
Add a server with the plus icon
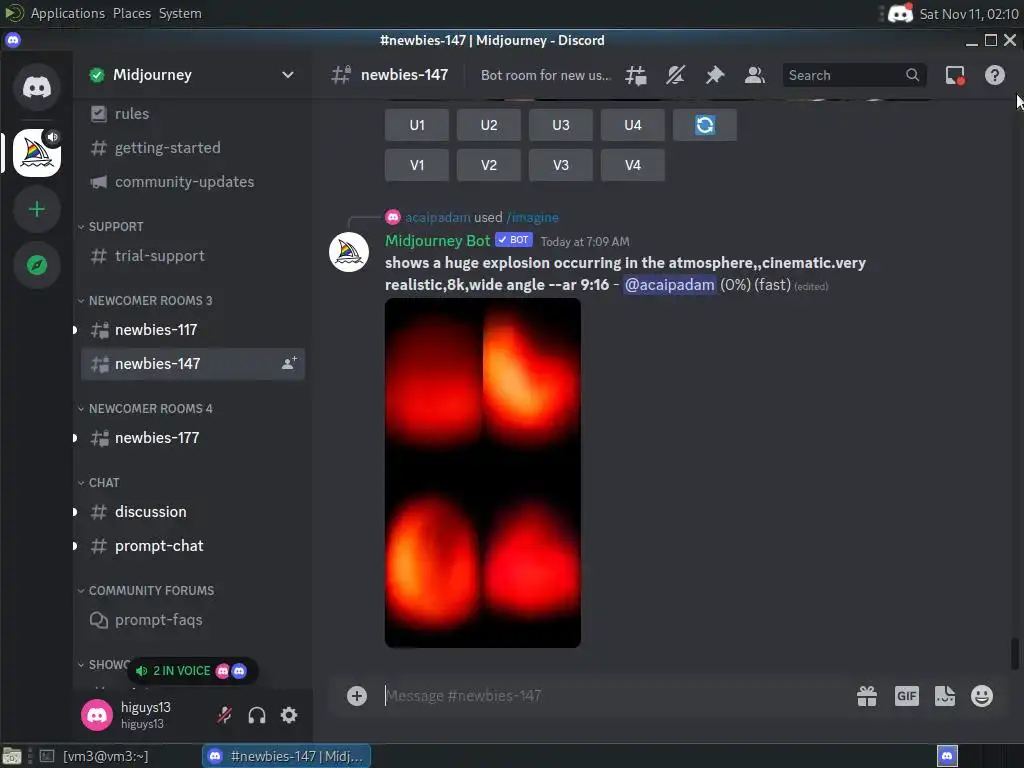point(37,209)
